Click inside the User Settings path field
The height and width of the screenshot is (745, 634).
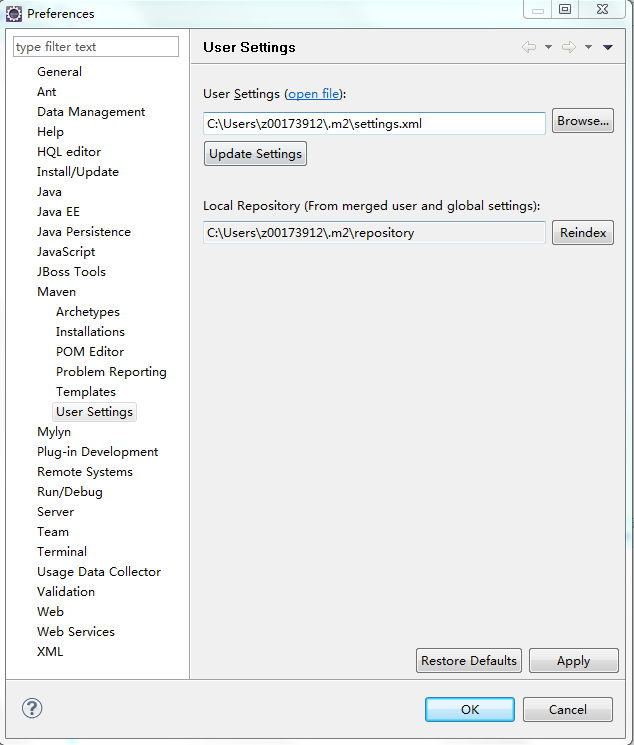click(x=374, y=123)
